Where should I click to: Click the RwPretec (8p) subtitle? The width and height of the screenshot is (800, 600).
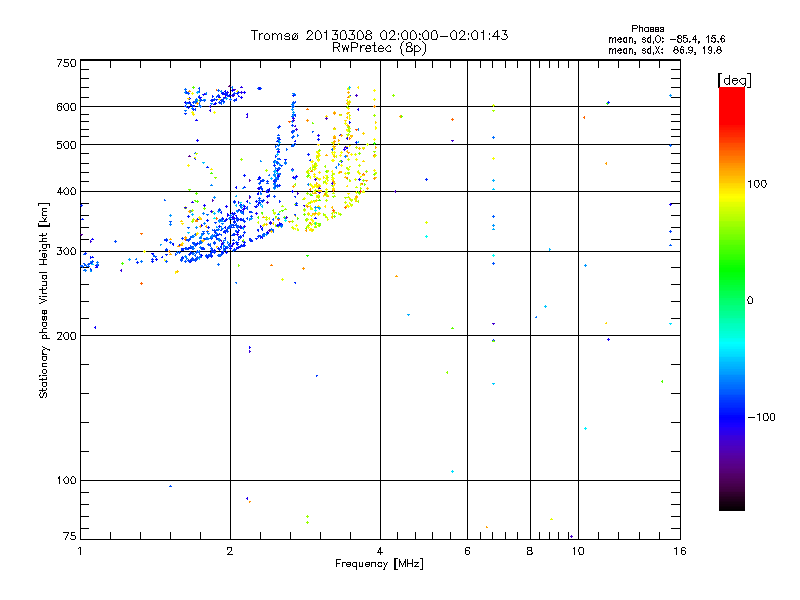[x=379, y=48]
